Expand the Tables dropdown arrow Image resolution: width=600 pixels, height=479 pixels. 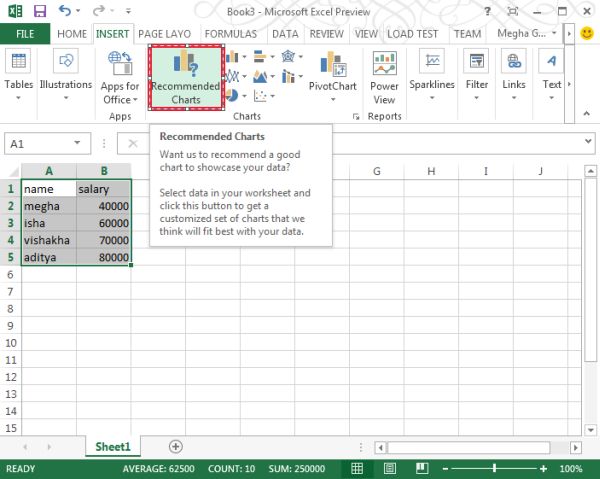click(18, 98)
